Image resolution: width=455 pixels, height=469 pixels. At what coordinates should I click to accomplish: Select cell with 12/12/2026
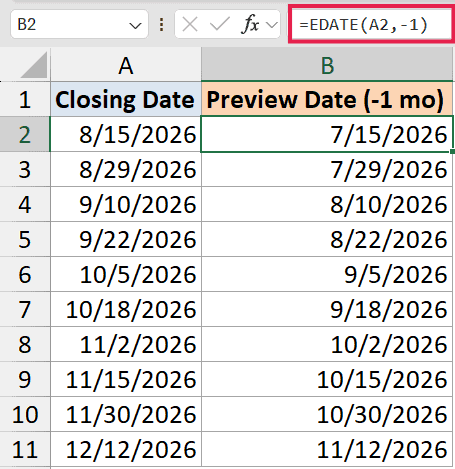pos(126,449)
